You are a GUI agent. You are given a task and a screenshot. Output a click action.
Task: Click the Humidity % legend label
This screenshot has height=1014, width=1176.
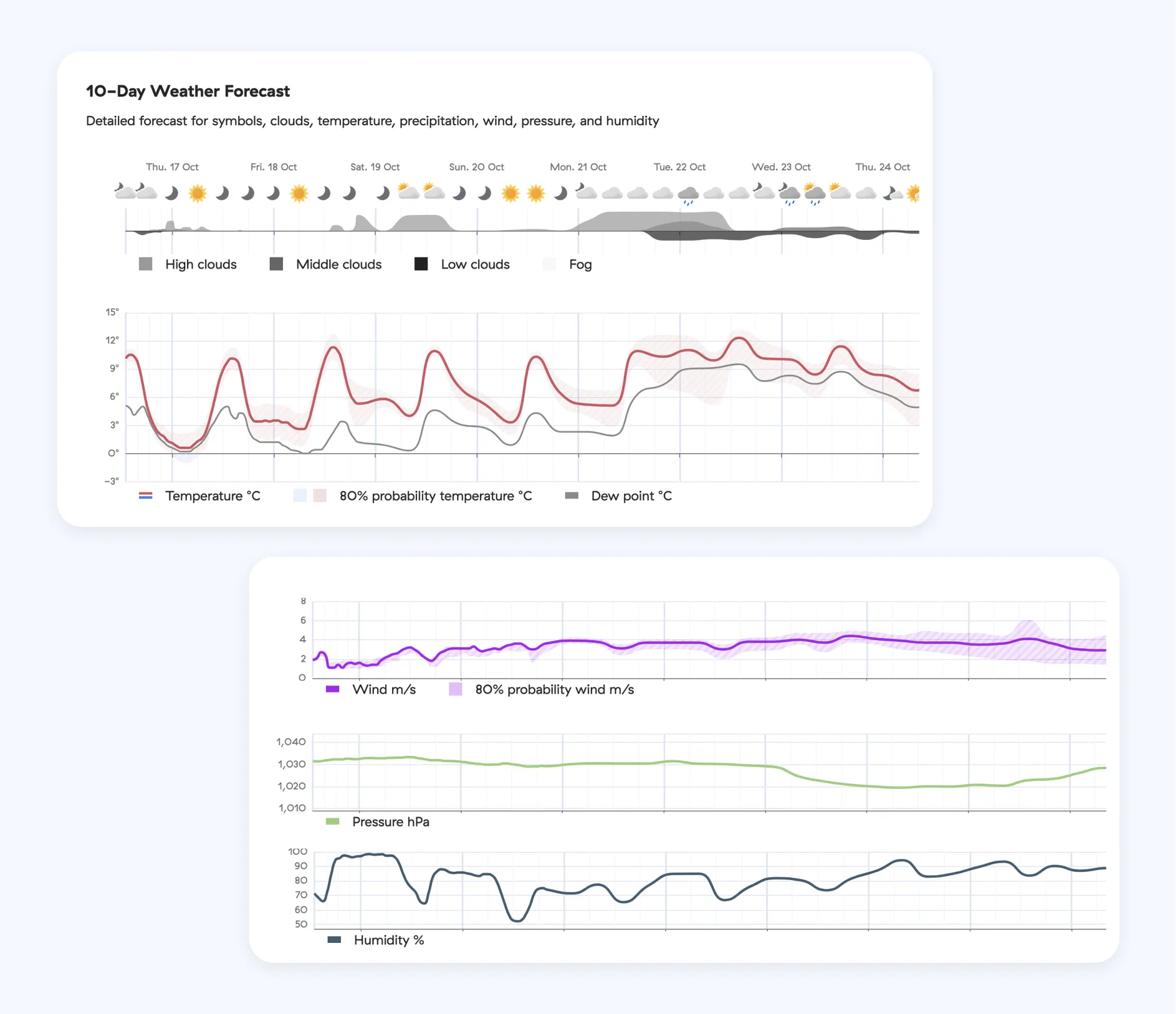click(389, 940)
